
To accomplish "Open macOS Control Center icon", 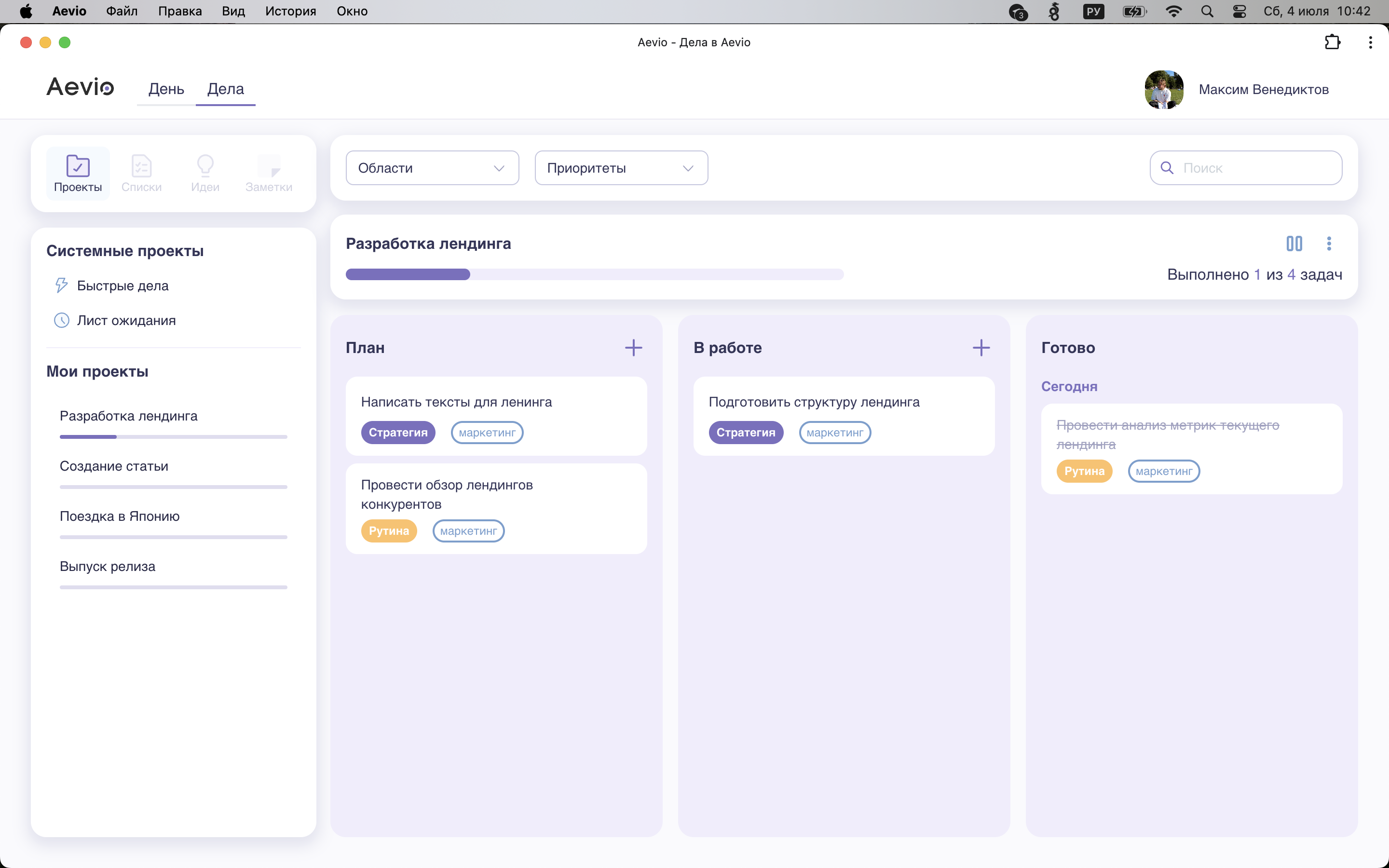I will pos(1239,11).
